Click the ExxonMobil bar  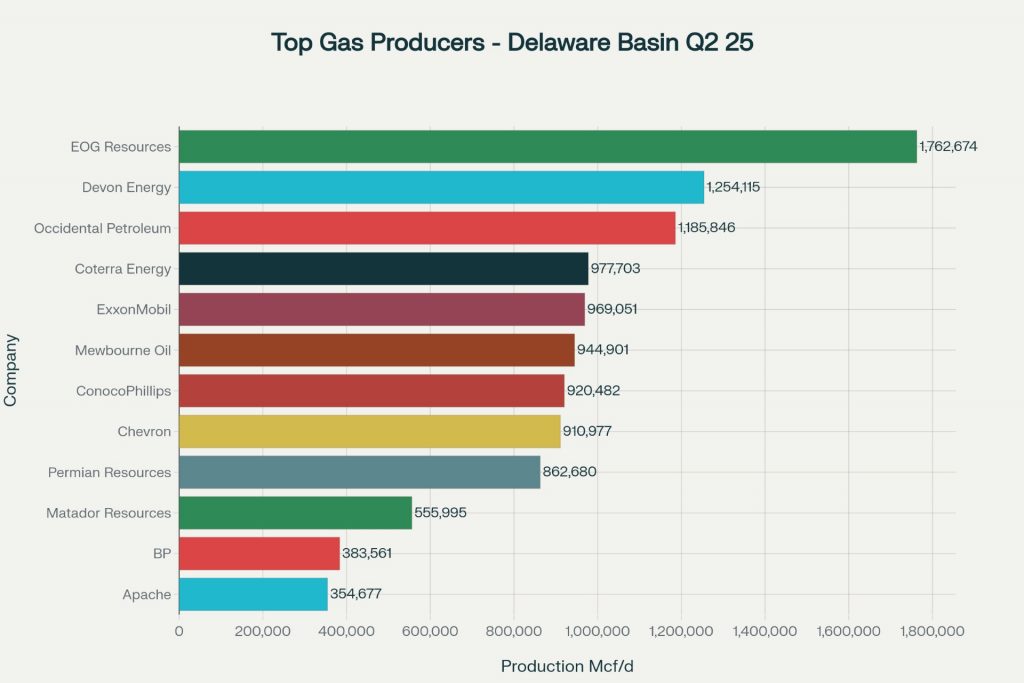click(381, 309)
